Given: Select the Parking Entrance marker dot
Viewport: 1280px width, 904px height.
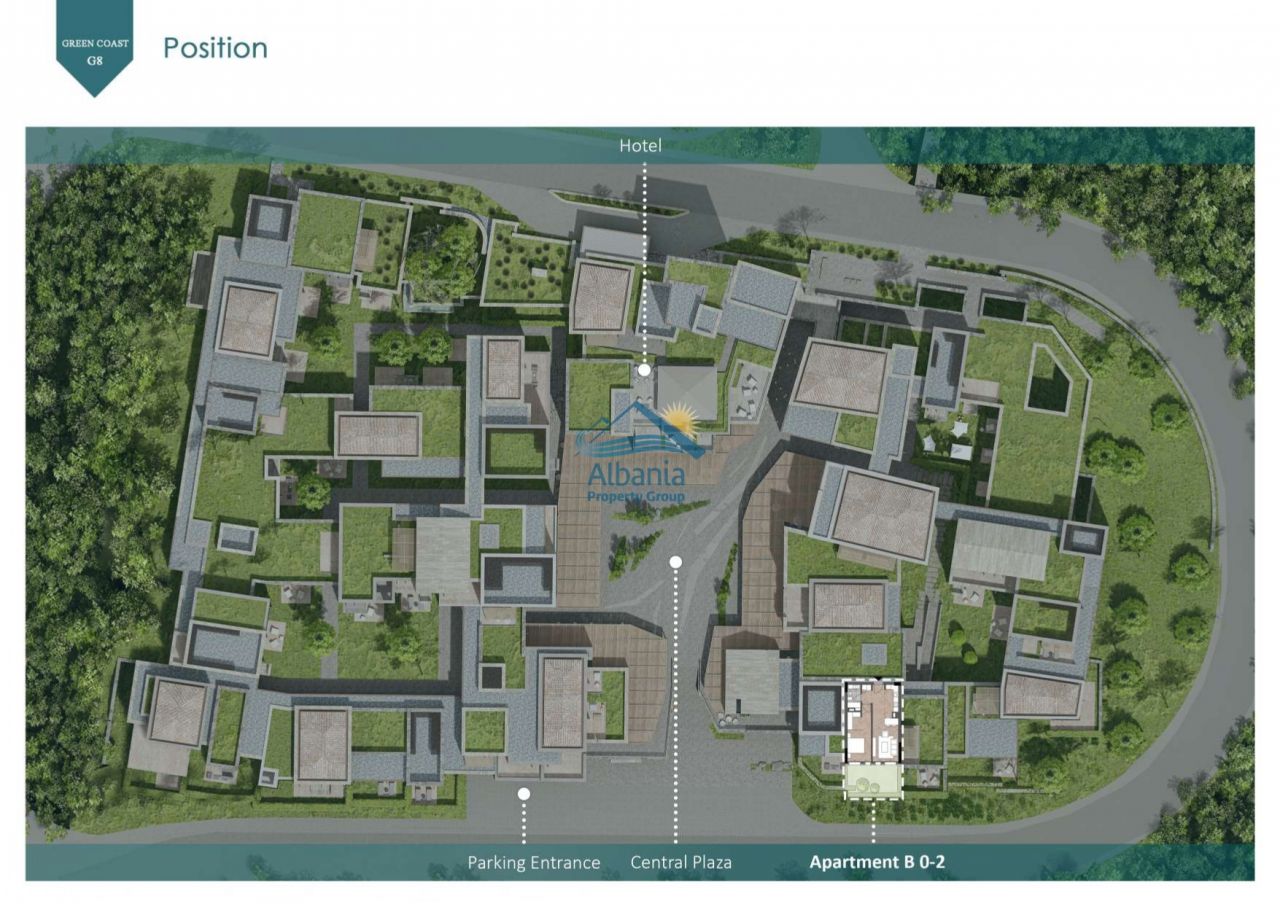Looking at the screenshot, I should coord(523,793).
